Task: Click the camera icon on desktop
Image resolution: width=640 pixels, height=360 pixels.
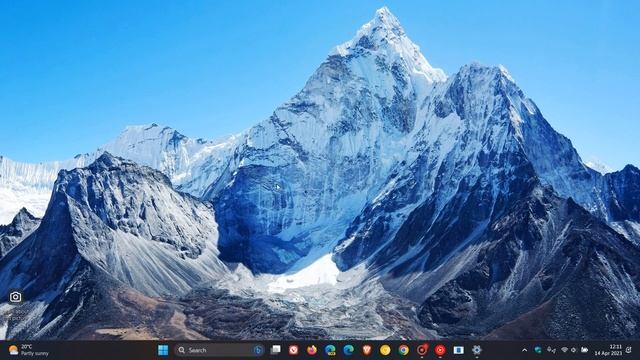Action: 16,297
